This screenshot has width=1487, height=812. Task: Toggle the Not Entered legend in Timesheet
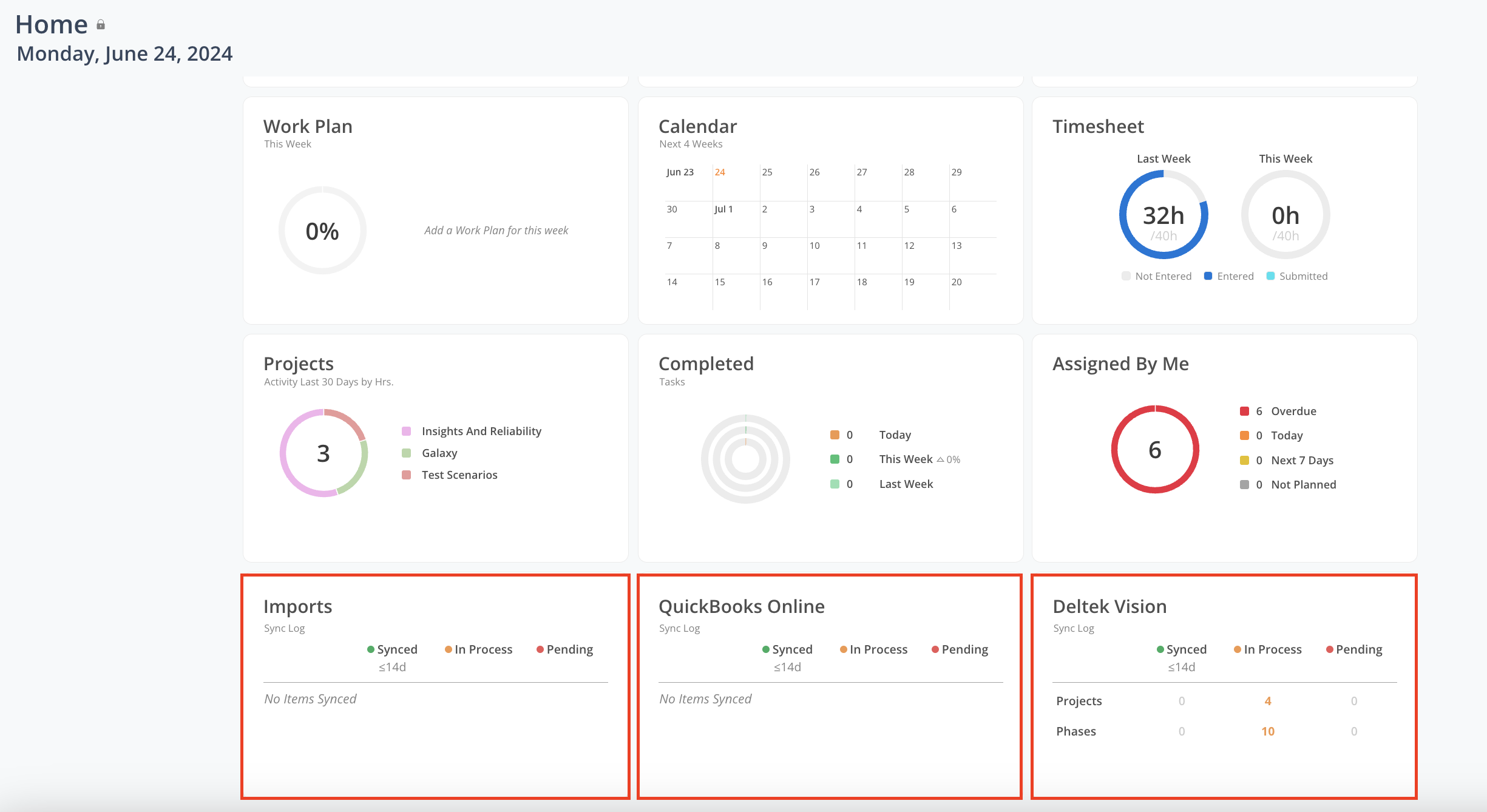point(1126,276)
